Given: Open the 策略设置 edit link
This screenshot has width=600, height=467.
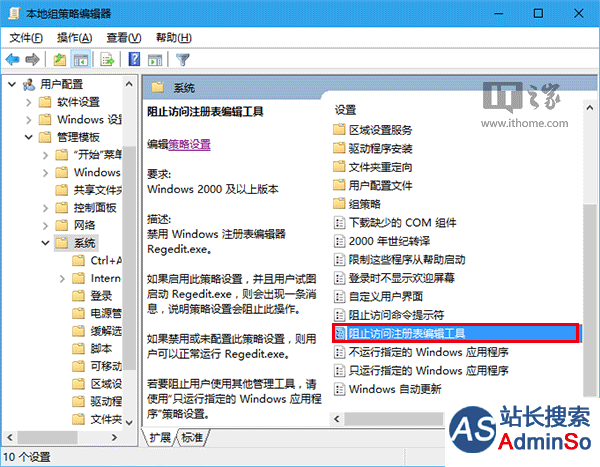Looking at the screenshot, I should click(189, 145).
